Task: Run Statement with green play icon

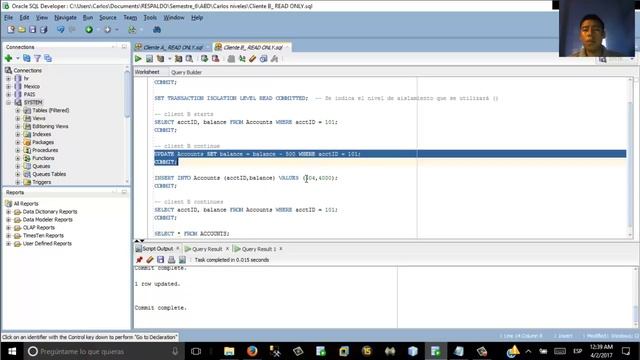Action: 138,59
